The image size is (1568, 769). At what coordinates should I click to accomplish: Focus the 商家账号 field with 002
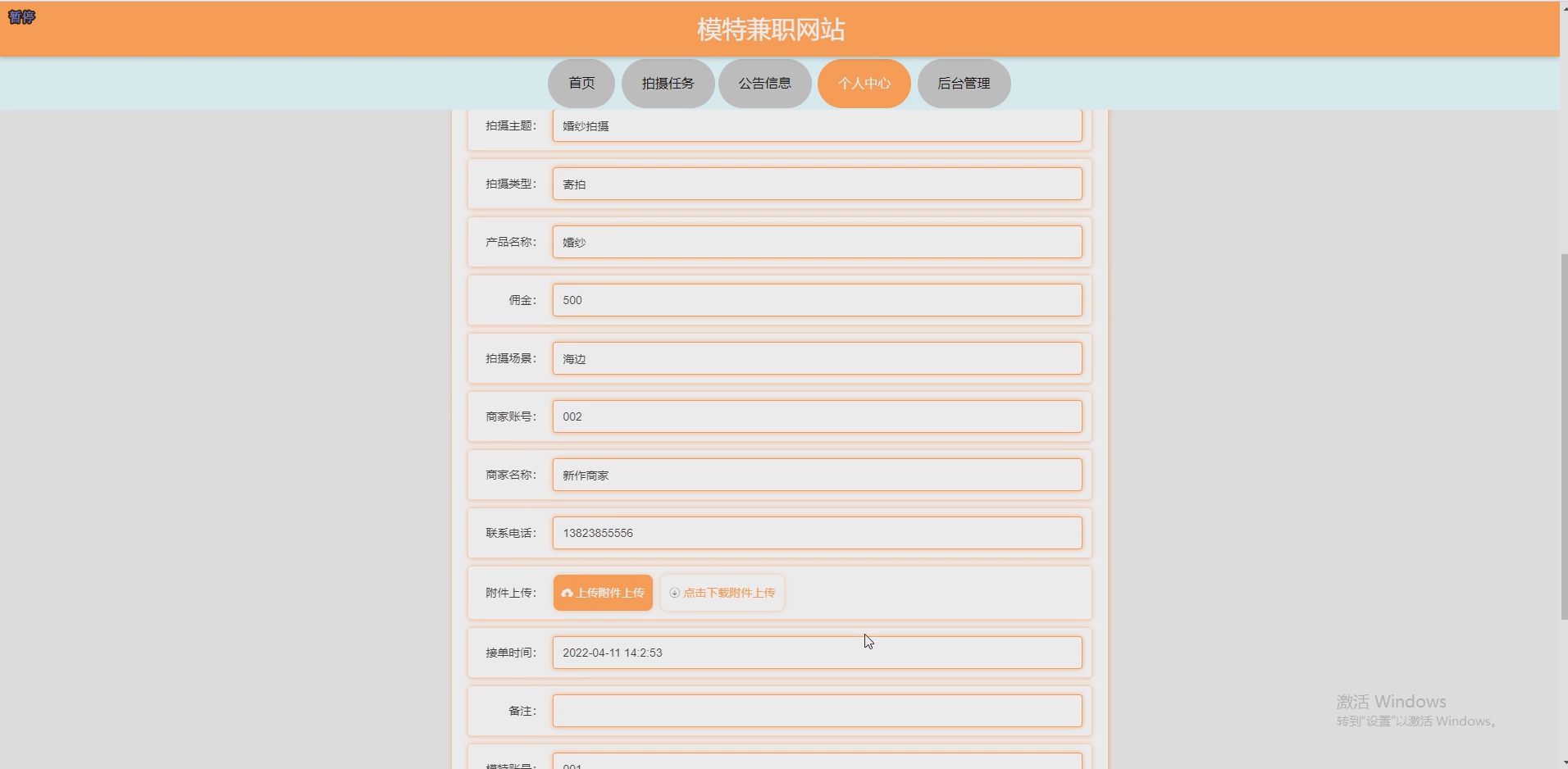pos(817,416)
